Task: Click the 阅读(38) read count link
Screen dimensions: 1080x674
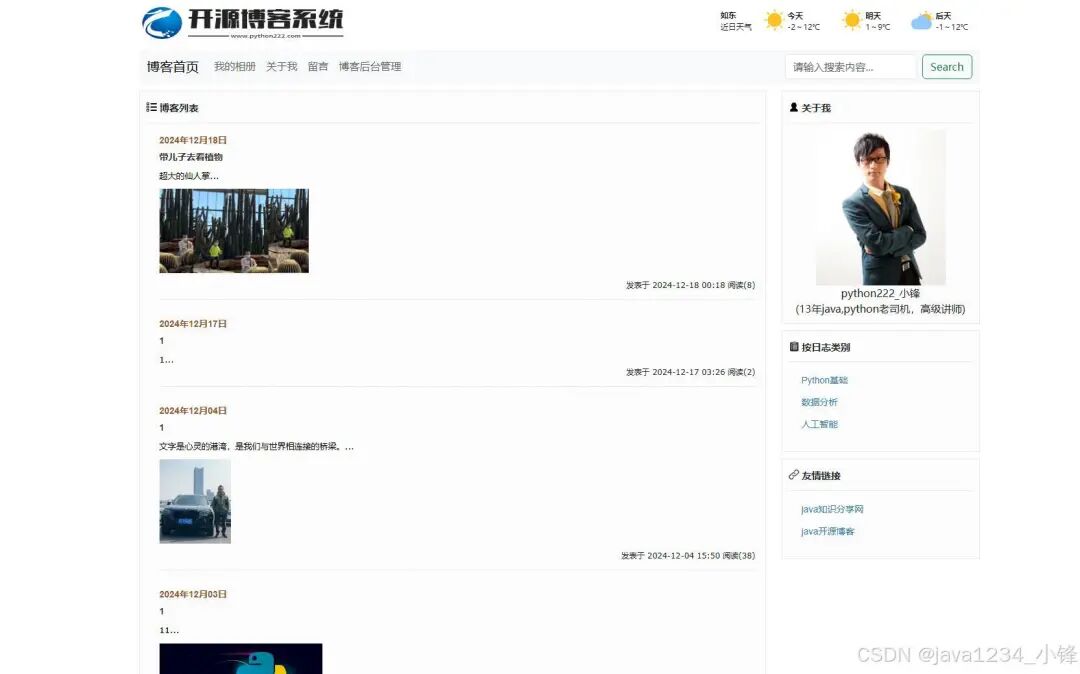Action: (740, 555)
